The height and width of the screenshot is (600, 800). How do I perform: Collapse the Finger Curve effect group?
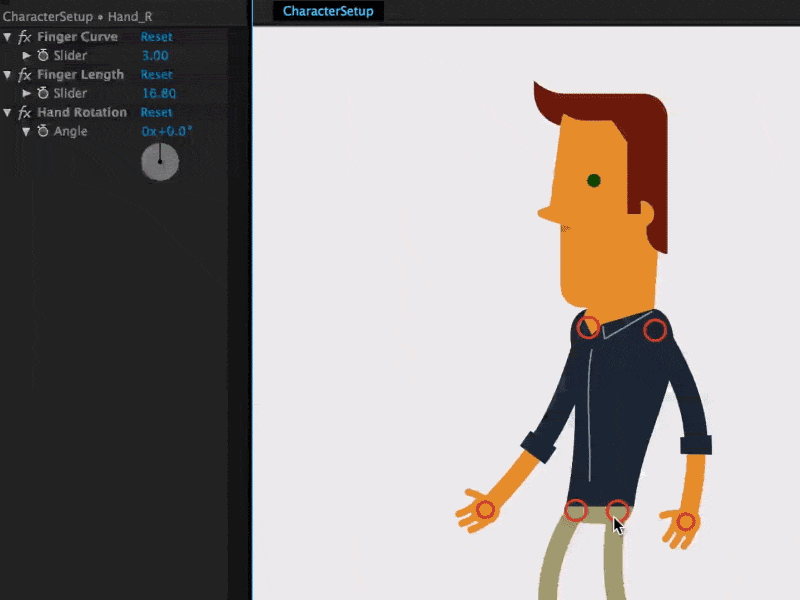tap(8, 37)
